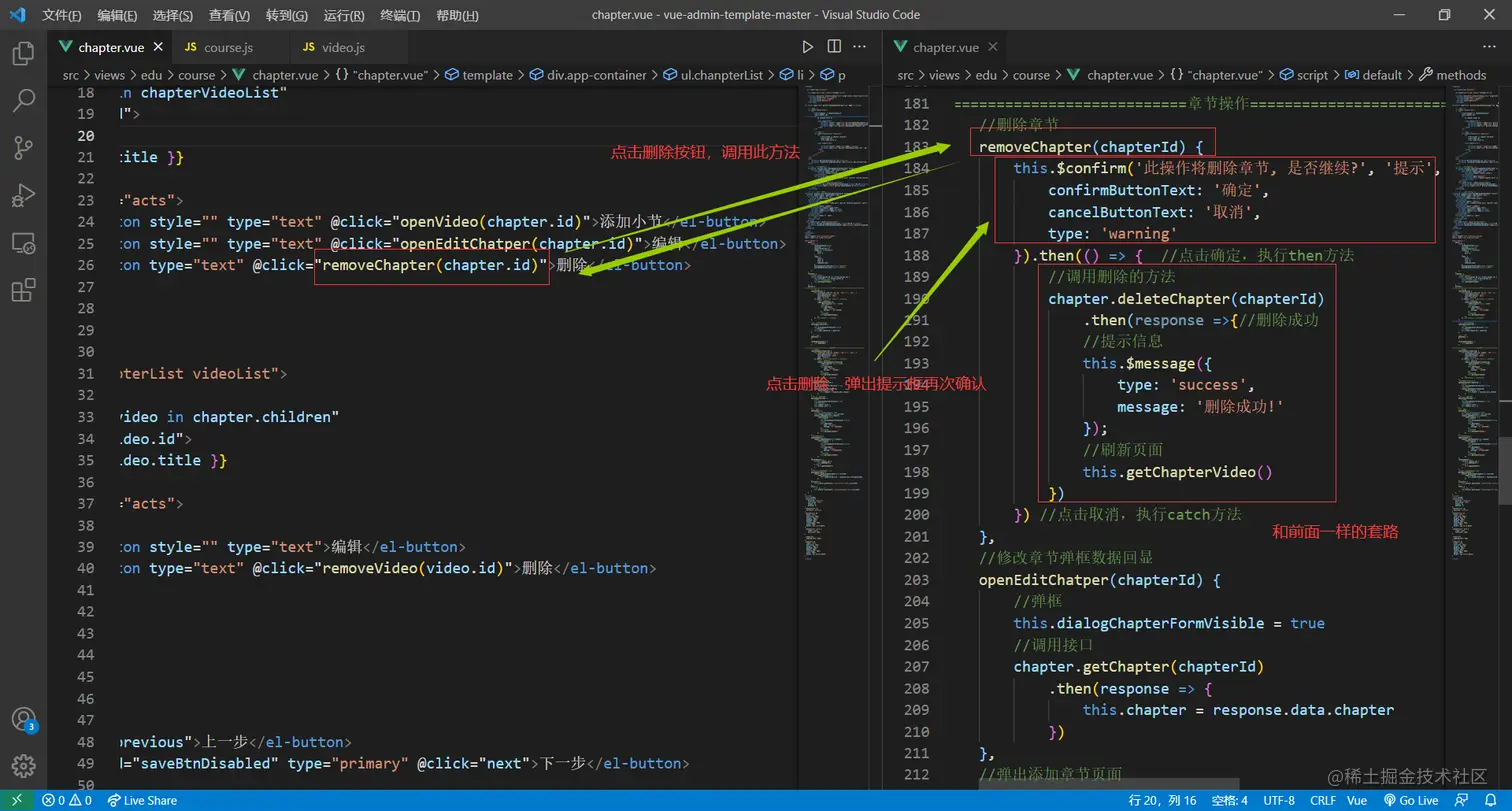Open the cursor position 行 20, 列 16 indicator
The height and width of the screenshot is (811, 1512).
click(1162, 800)
